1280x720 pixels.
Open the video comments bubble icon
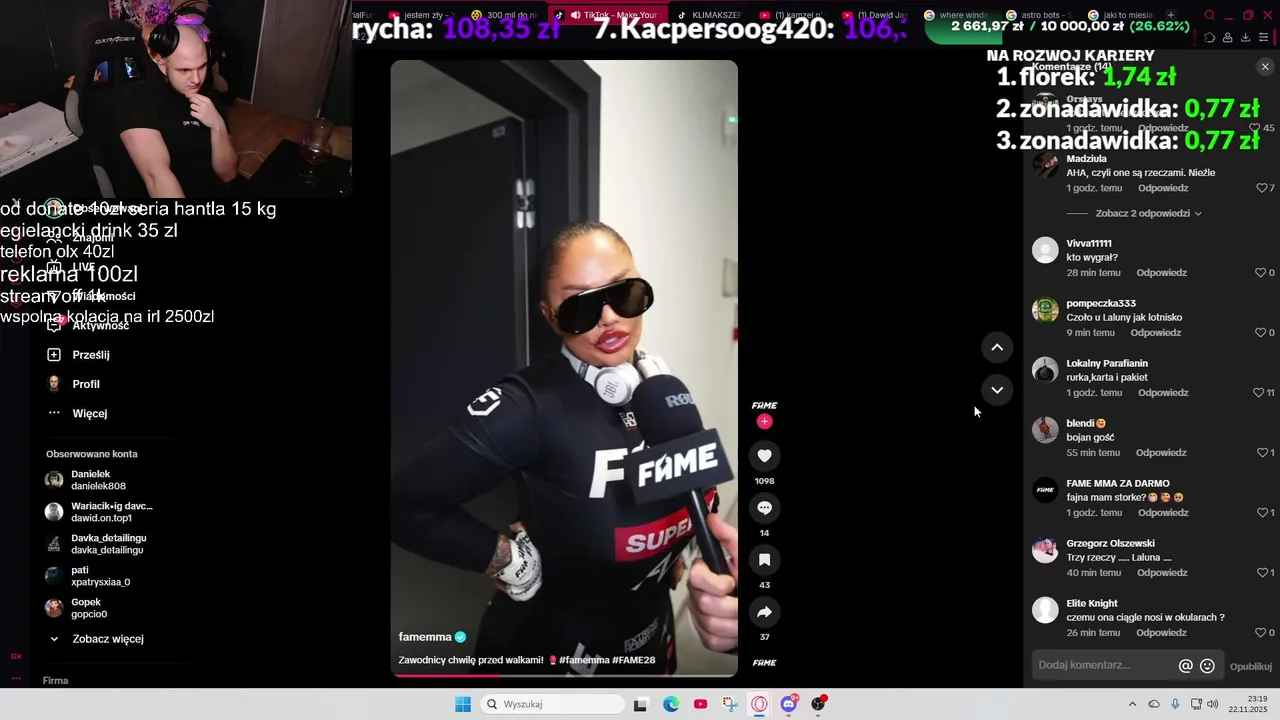(764, 508)
